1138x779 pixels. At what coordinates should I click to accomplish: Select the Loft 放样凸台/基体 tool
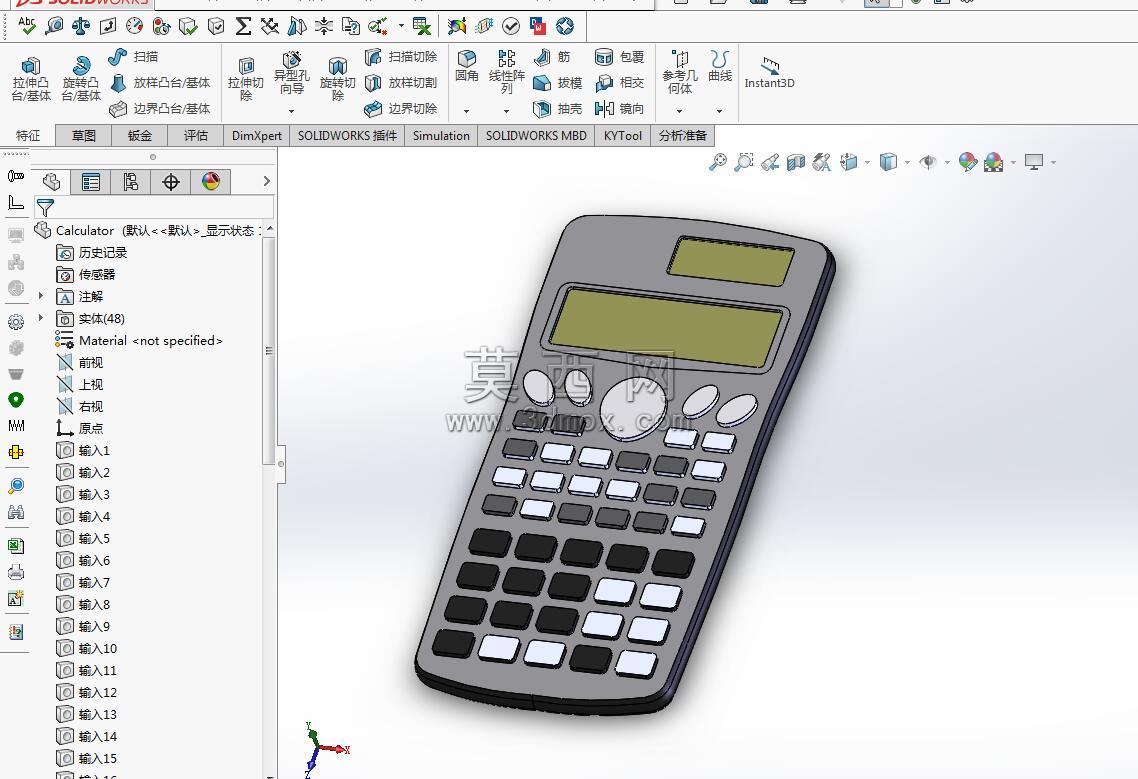(x=160, y=83)
